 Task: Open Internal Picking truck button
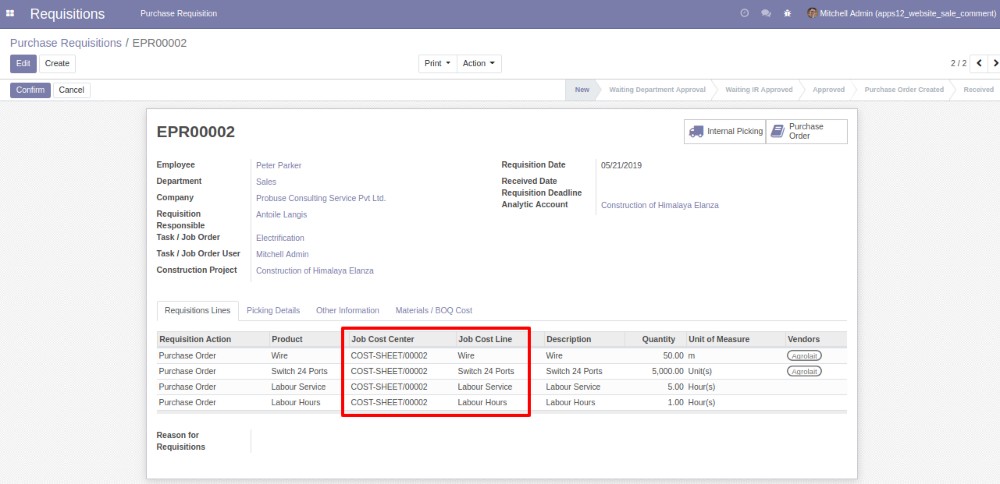pos(725,131)
